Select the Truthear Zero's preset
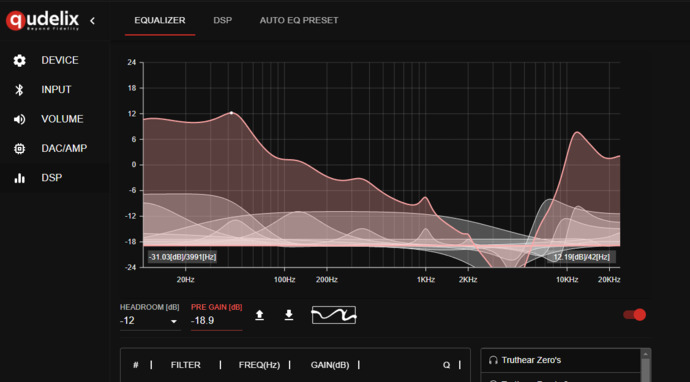Image resolution: width=690 pixels, height=382 pixels. click(x=561, y=360)
